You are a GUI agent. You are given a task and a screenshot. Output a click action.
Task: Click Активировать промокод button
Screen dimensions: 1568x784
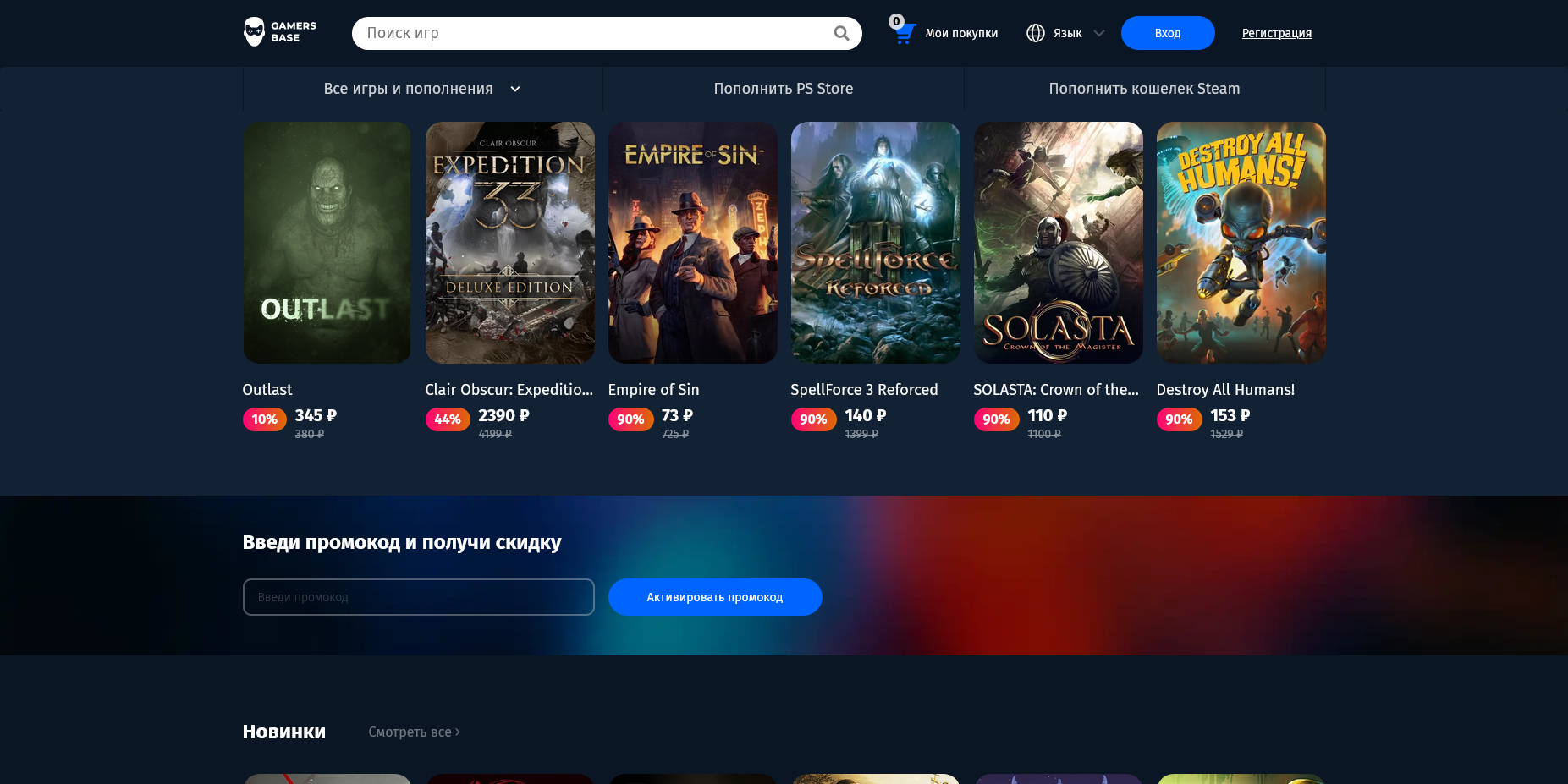(x=715, y=597)
